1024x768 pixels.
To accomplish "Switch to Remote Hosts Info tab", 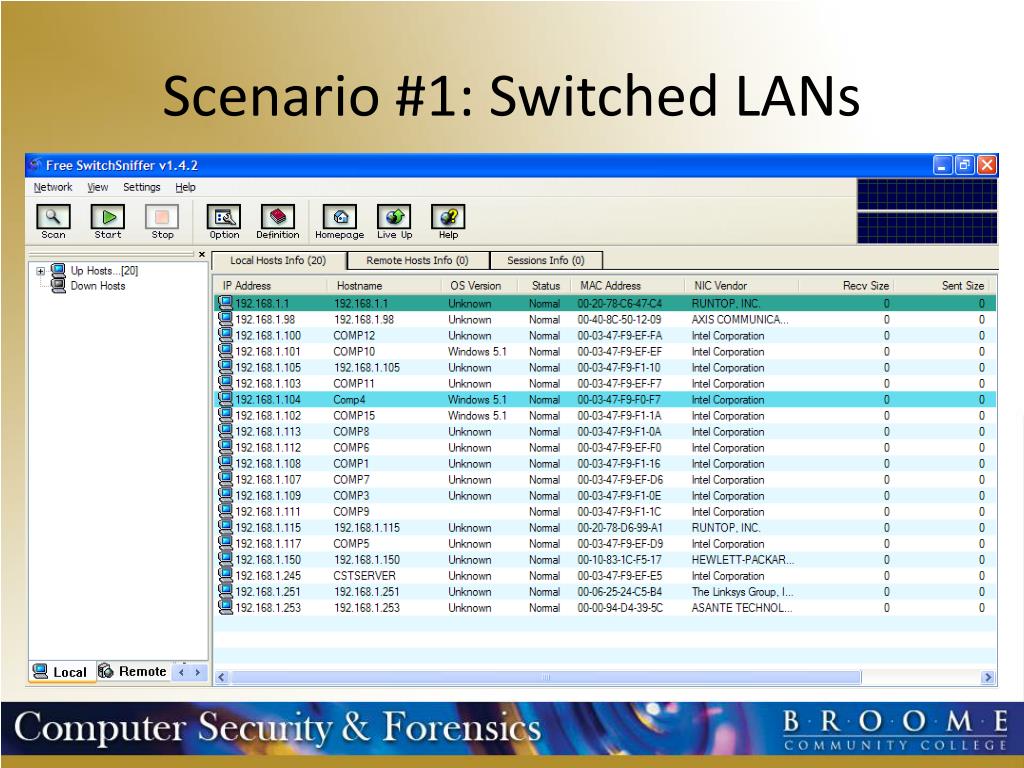I will coord(417,261).
